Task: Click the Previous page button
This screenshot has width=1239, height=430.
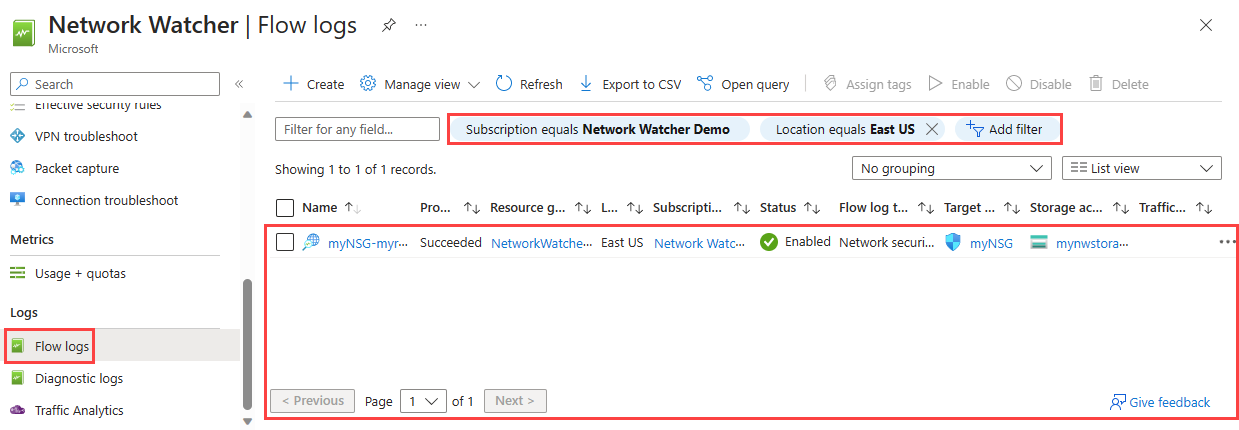Action: [x=313, y=401]
